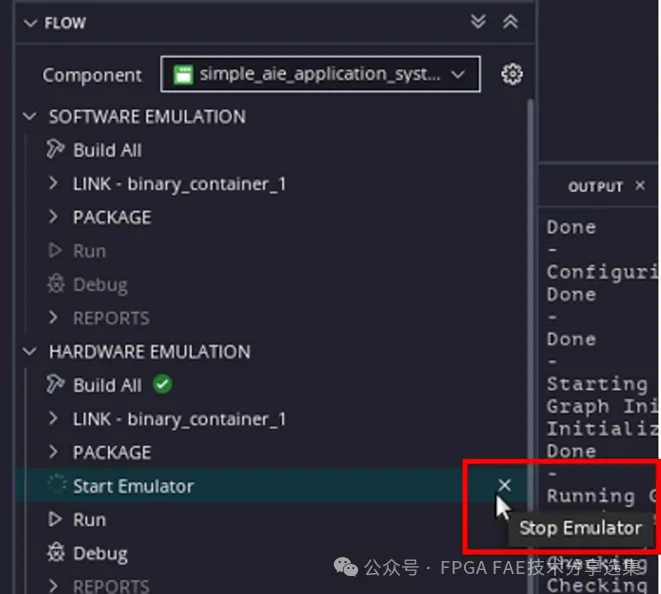
Task: Collapse the HARDWARE EMULATION section
Action: 30,351
